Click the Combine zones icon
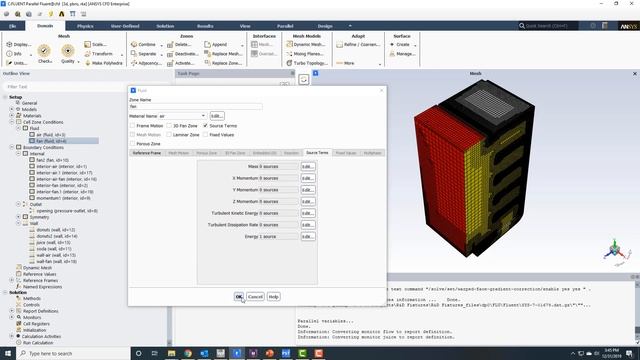Screen dimensions: 640x360 [134, 44]
